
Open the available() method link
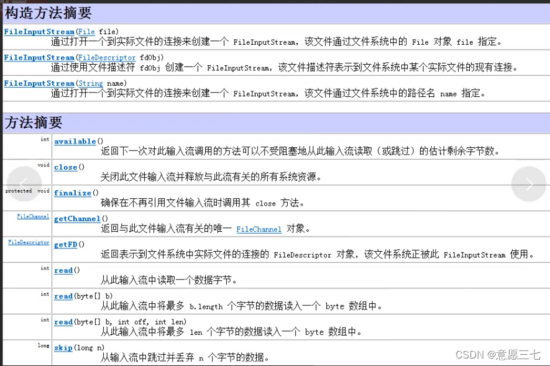point(75,141)
